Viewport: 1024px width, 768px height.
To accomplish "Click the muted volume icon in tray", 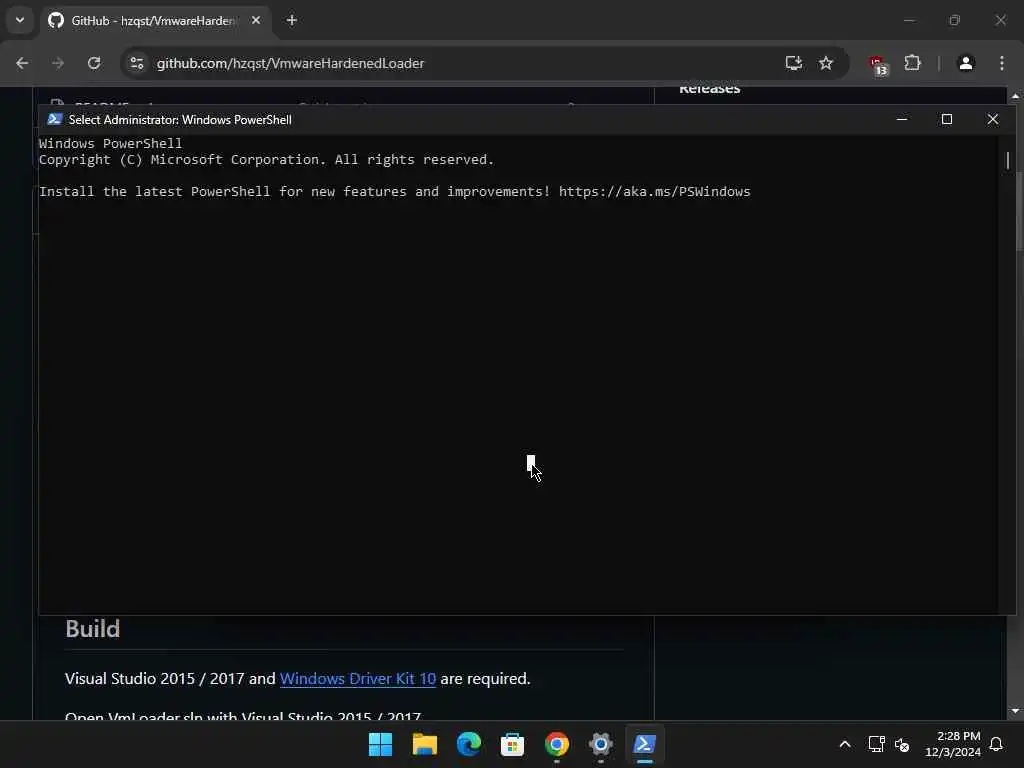I will pyautogui.click(x=902, y=744).
